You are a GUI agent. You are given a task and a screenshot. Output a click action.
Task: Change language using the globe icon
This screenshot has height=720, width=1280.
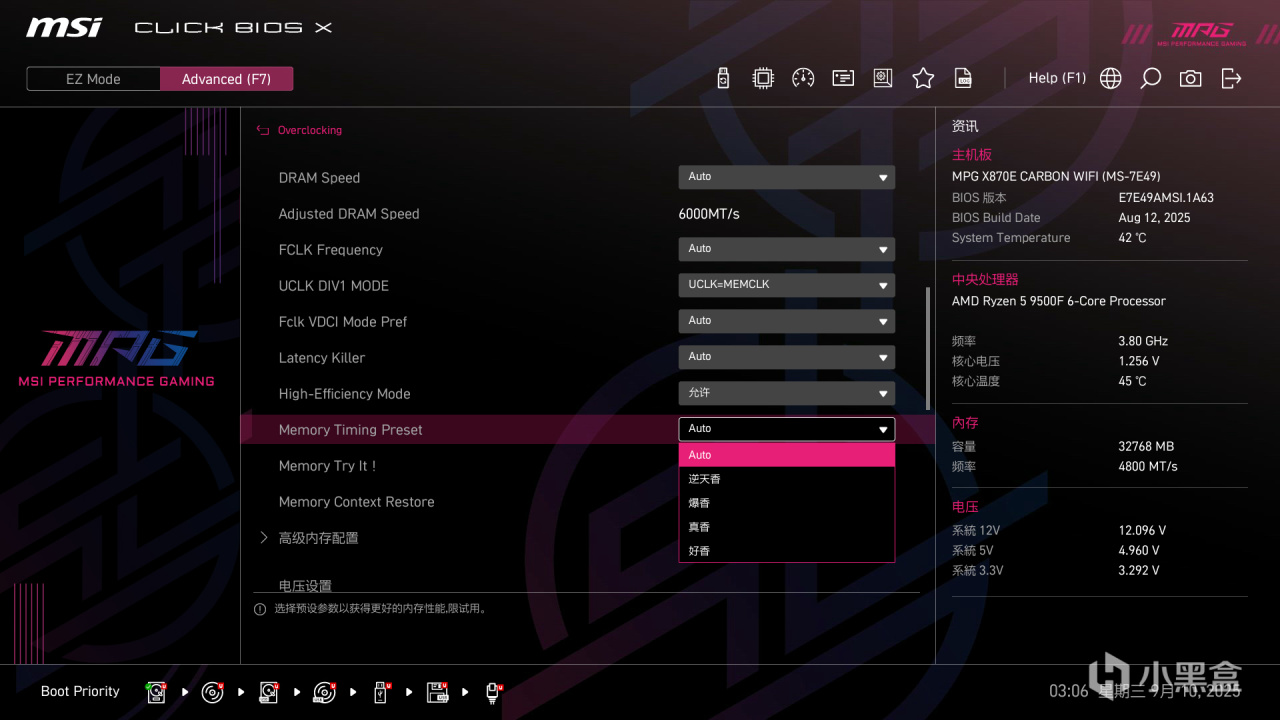[1110, 78]
